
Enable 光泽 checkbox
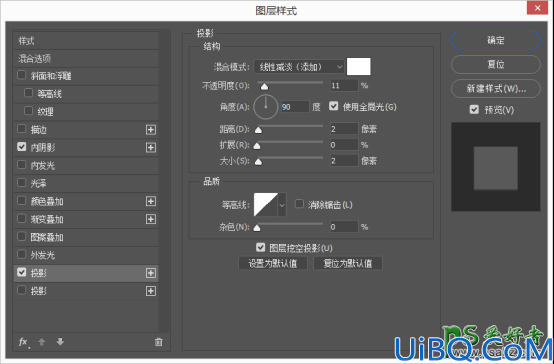point(22,183)
